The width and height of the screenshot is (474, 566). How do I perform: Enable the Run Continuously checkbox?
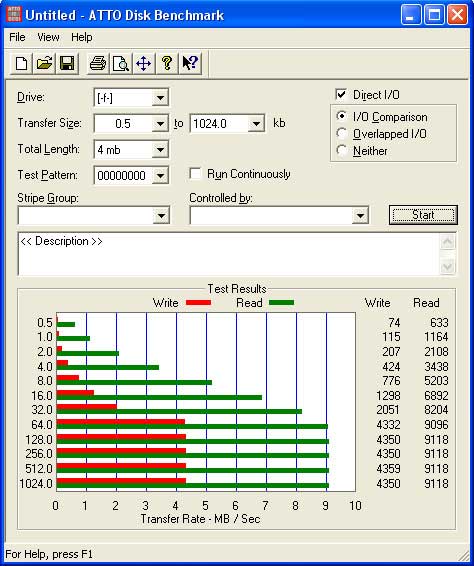tap(195, 174)
